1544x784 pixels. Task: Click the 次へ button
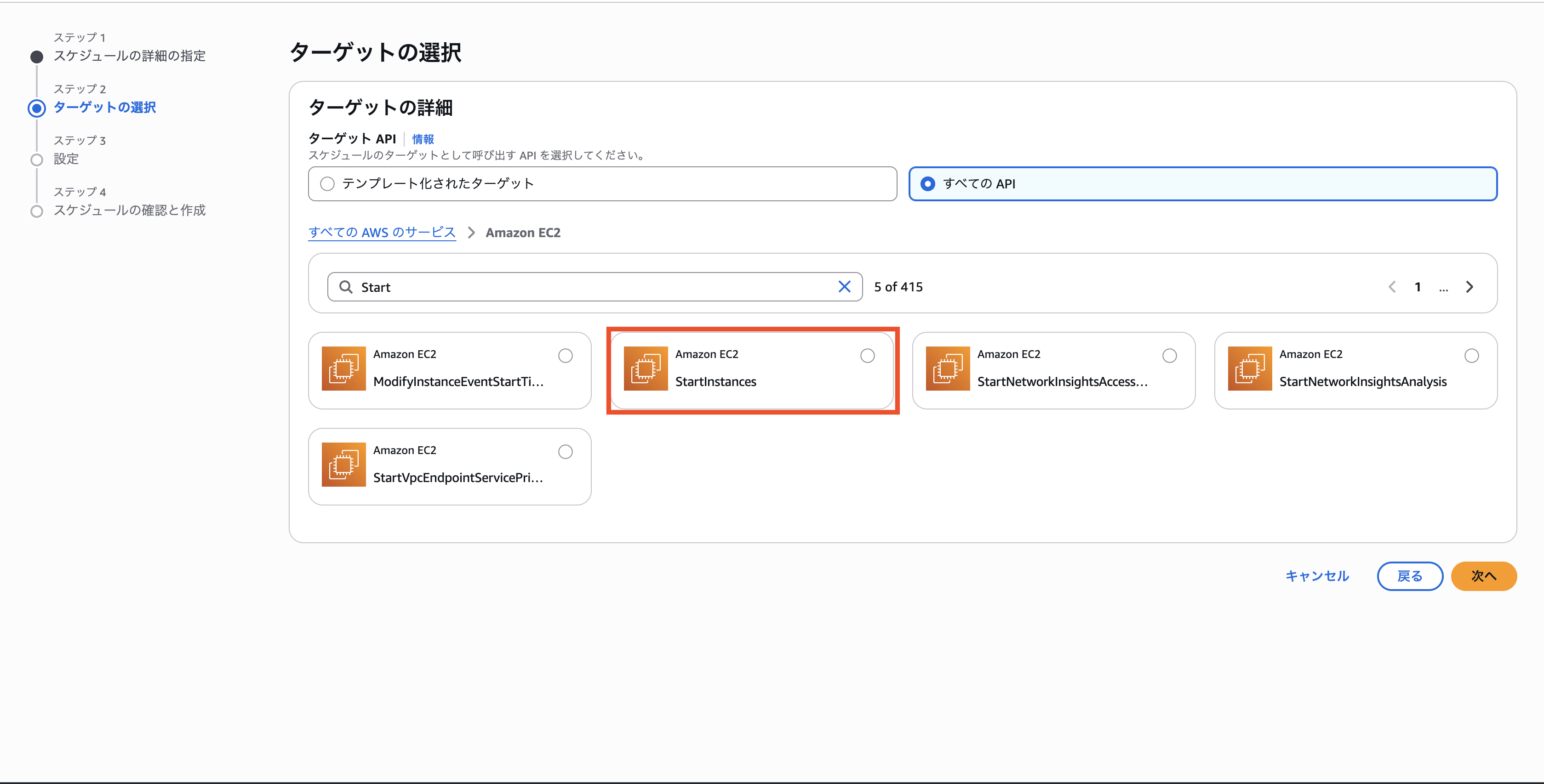pyautogui.click(x=1484, y=576)
